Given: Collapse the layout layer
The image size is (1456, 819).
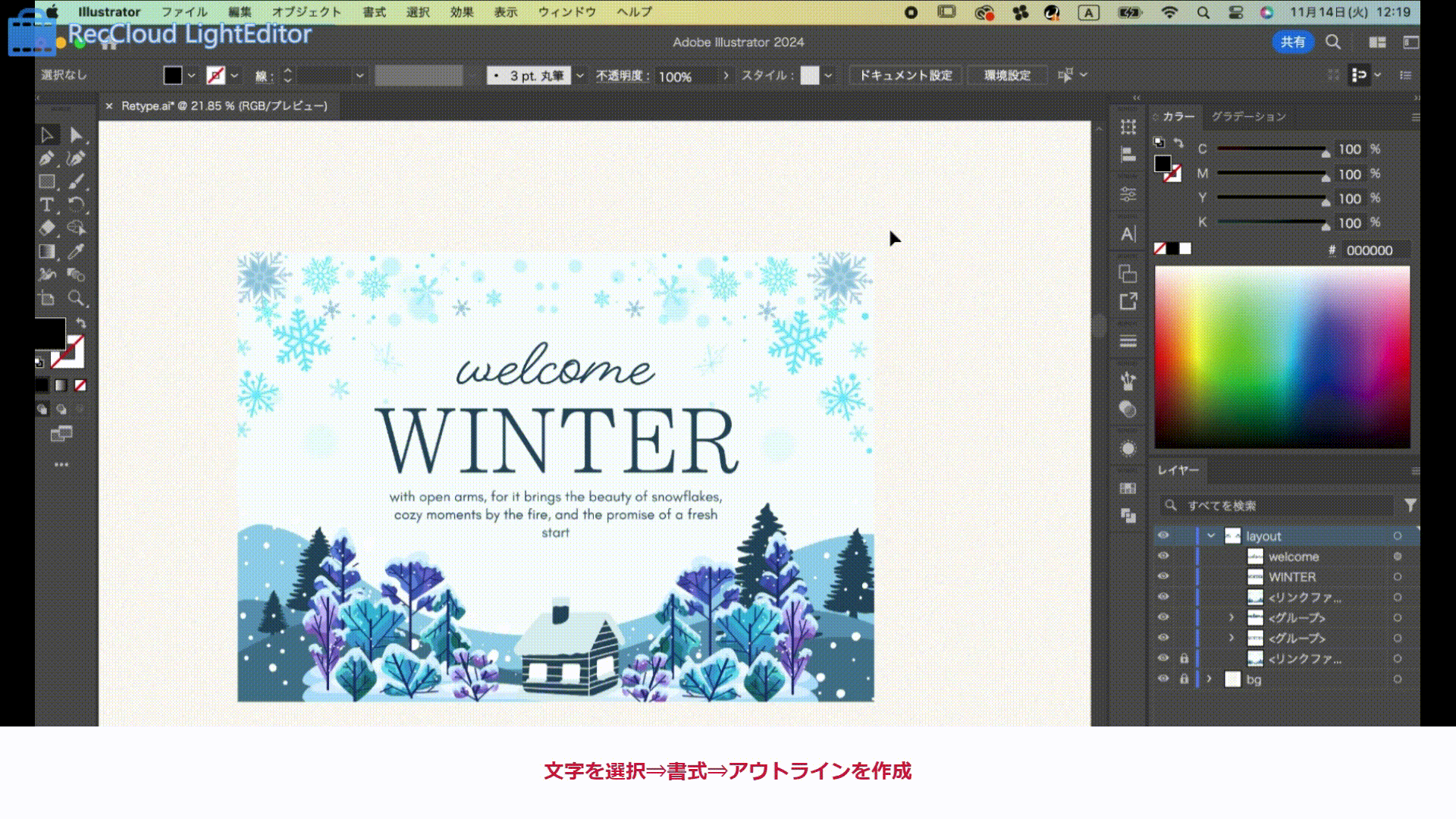Looking at the screenshot, I should [x=1211, y=536].
